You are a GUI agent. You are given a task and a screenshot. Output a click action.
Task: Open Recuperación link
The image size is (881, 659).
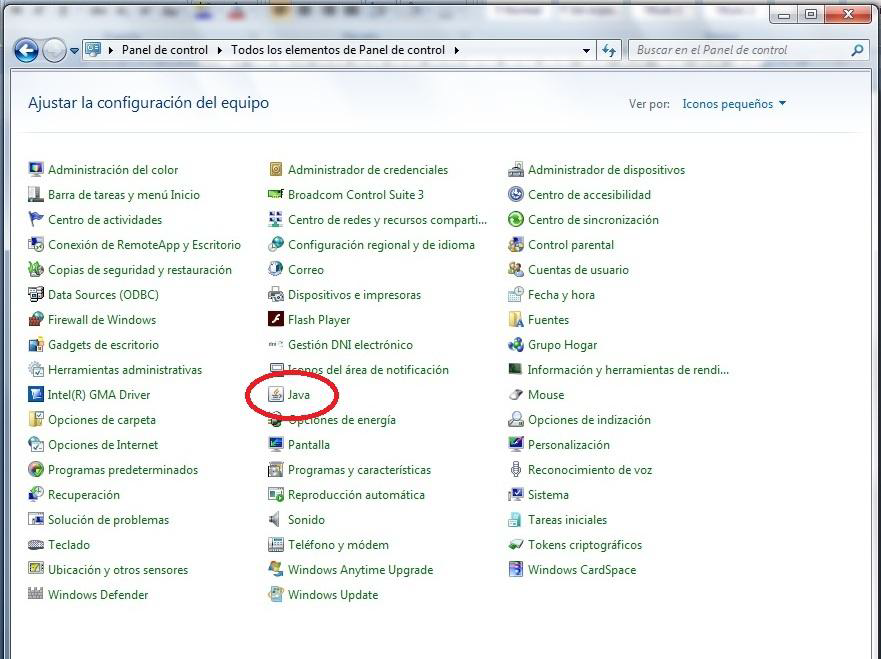coord(84,494)
